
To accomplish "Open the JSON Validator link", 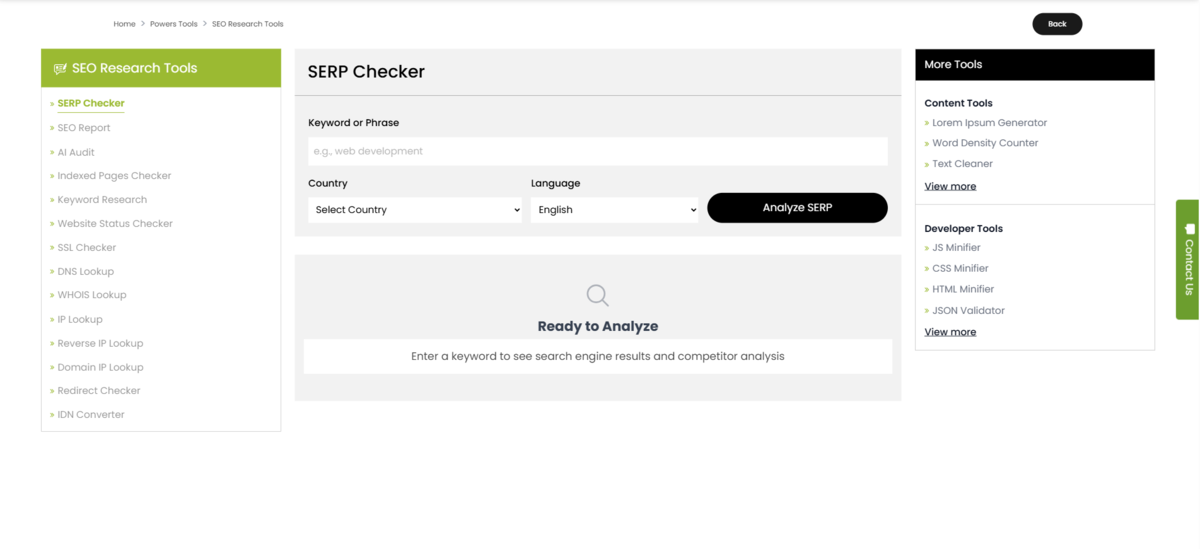I will click(x=968, y=311).
